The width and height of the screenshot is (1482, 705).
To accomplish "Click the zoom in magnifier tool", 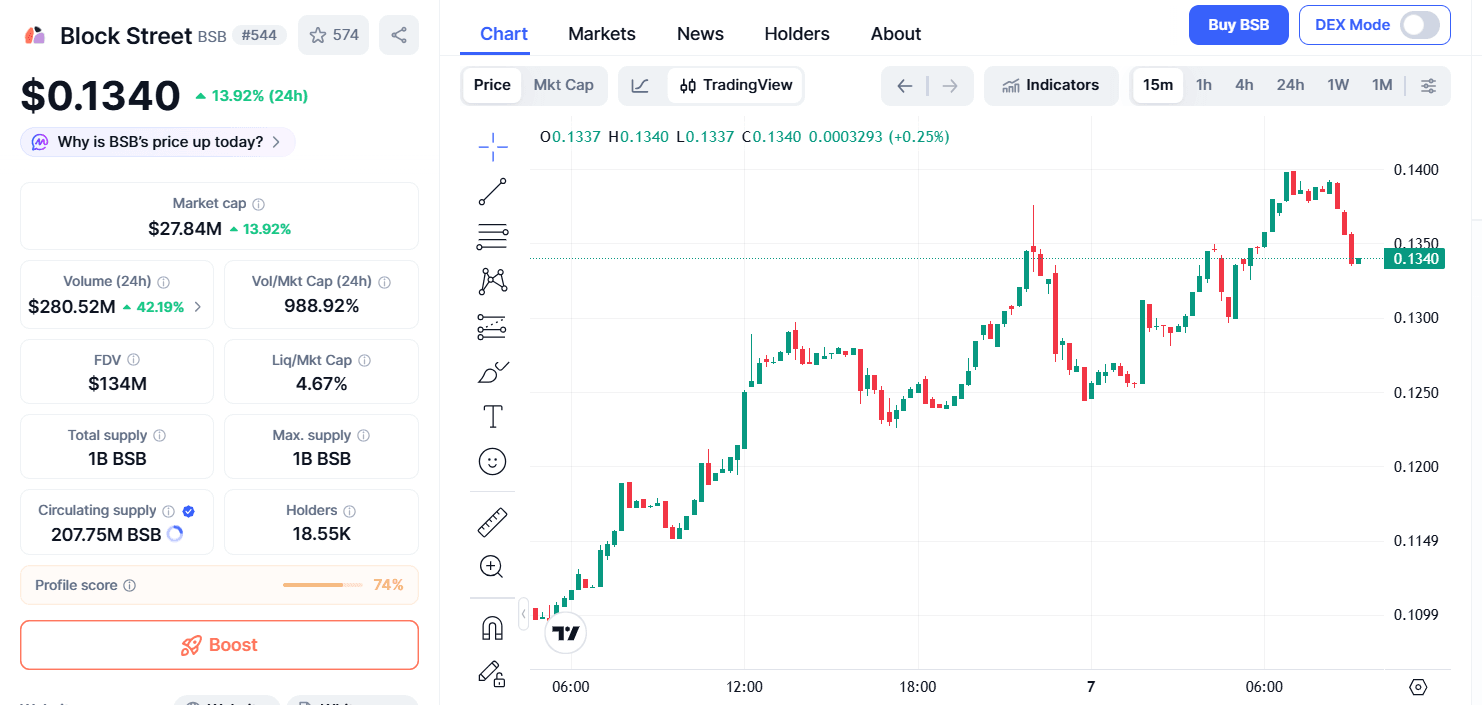I will tap(492, 567).
